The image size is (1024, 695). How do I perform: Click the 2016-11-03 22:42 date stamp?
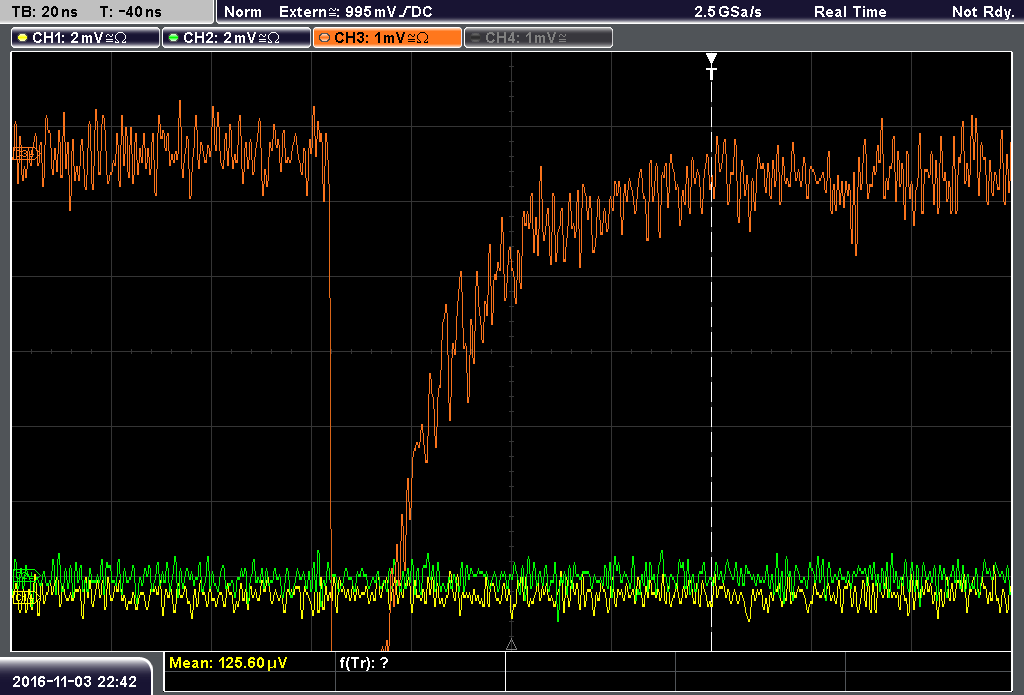coord(74,682)
